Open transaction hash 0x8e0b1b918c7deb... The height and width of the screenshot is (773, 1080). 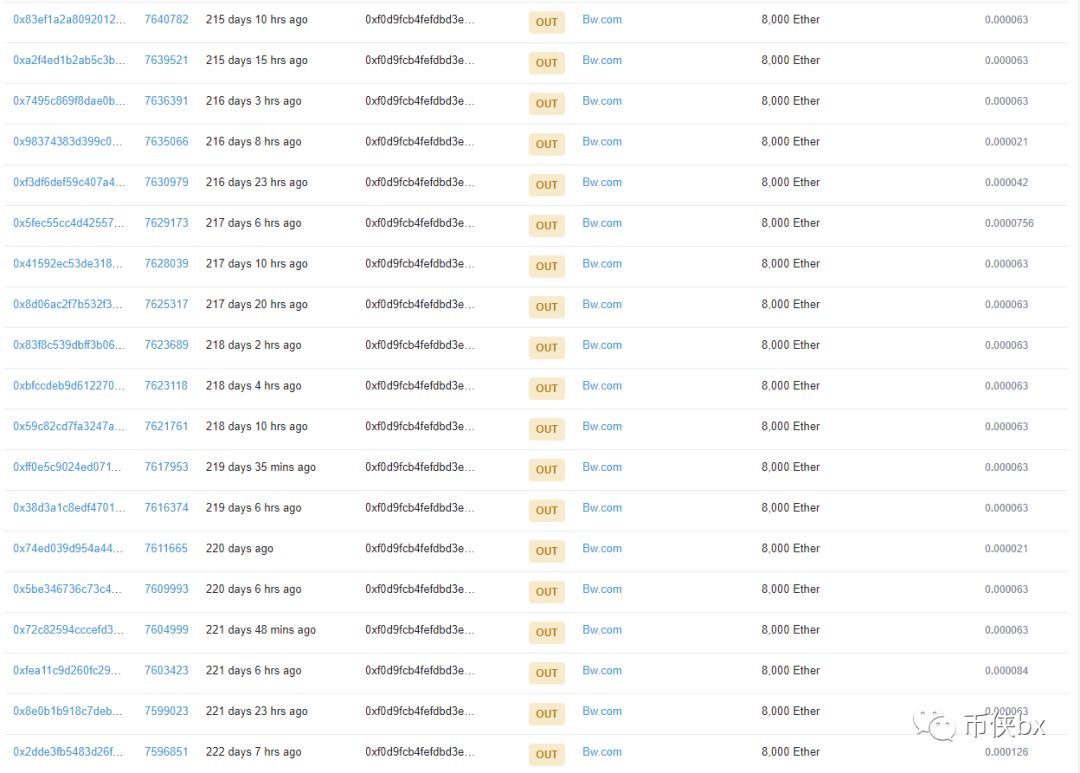68,710
